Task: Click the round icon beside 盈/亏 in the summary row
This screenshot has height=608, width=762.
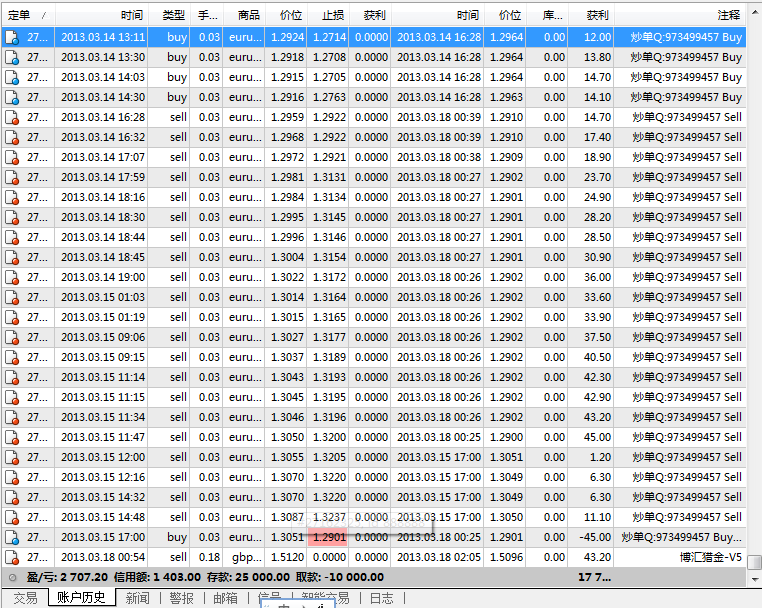Action: click(13, 577)
